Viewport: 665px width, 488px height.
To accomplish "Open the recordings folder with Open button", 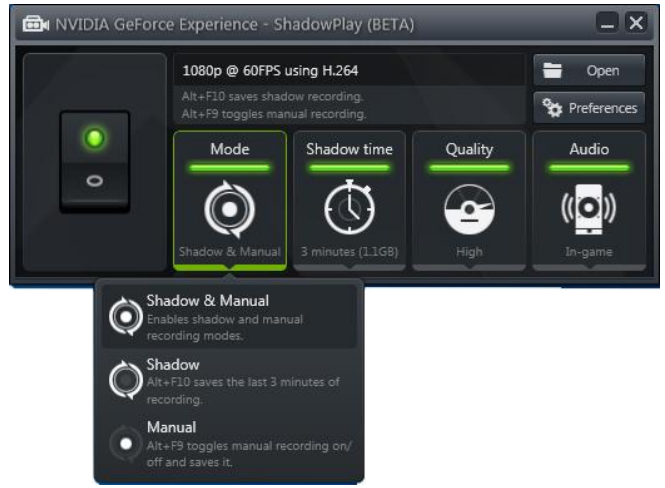I will 589,70.
